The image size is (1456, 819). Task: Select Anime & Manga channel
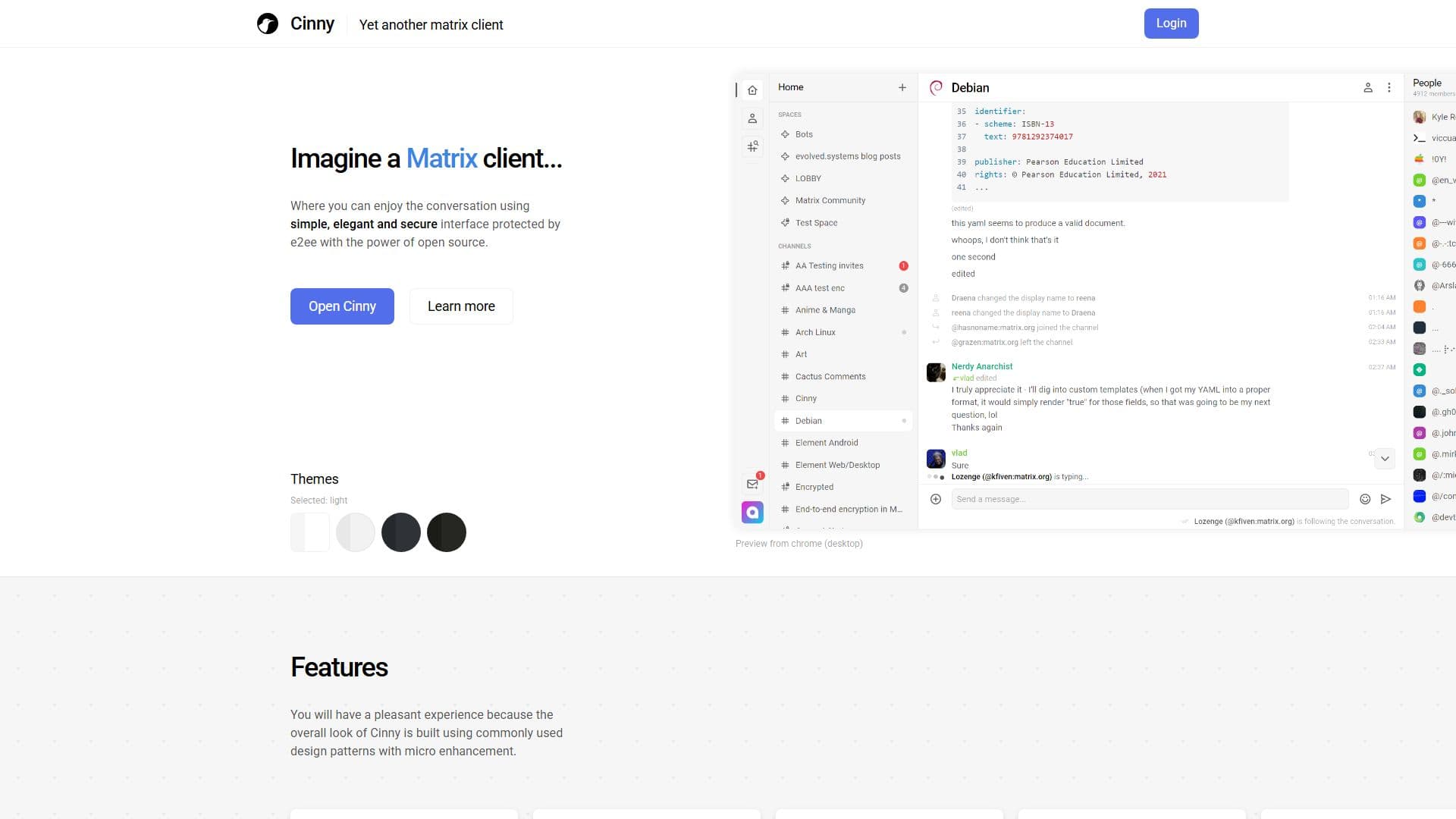(843, 310)
